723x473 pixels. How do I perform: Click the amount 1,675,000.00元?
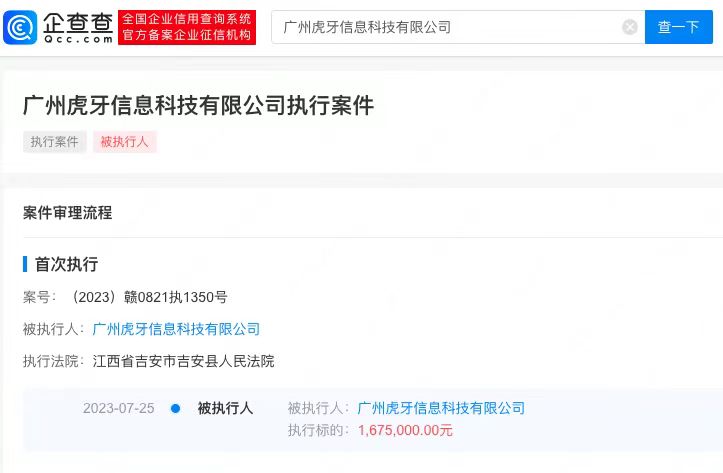pos(405,430)
